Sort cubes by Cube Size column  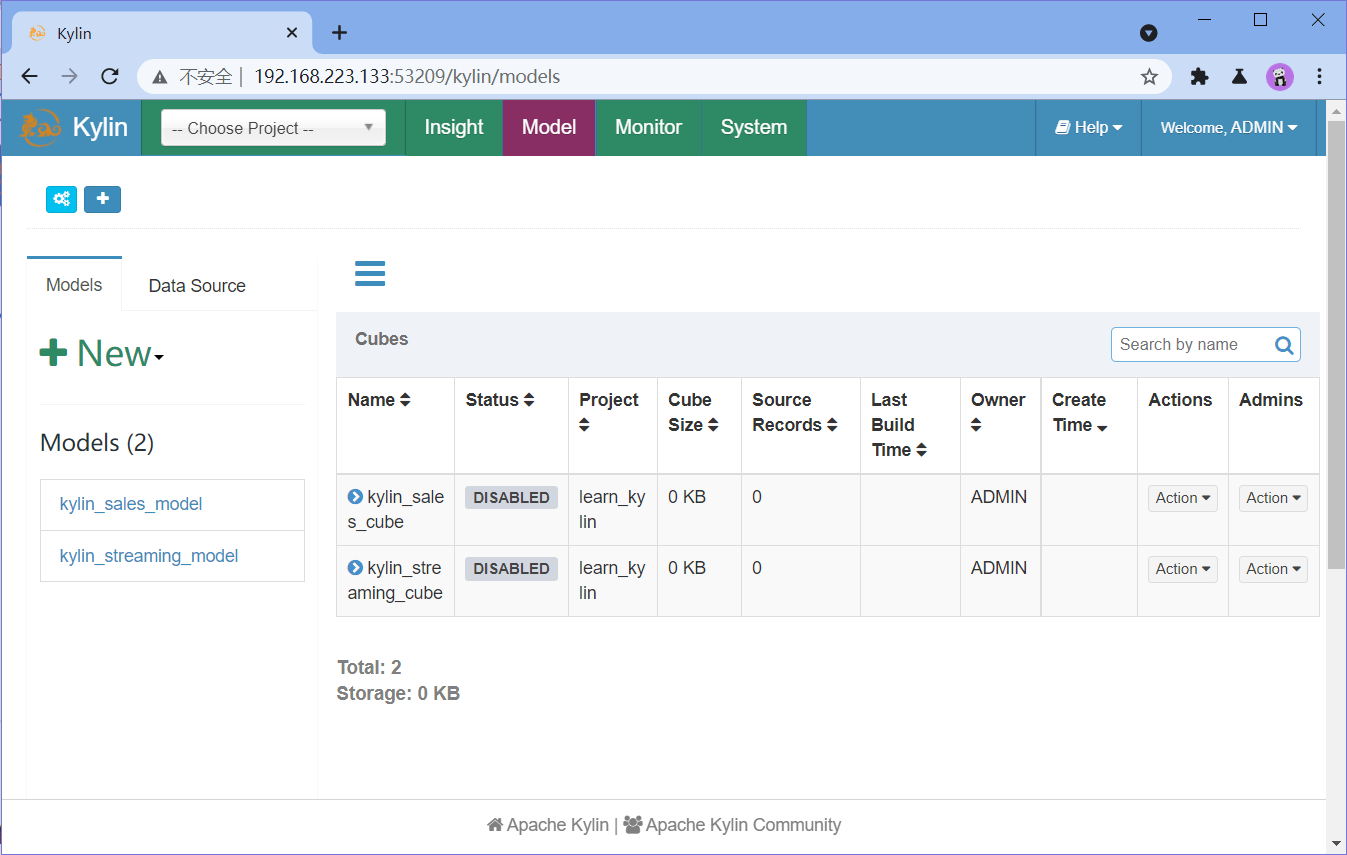click(694, 412)
